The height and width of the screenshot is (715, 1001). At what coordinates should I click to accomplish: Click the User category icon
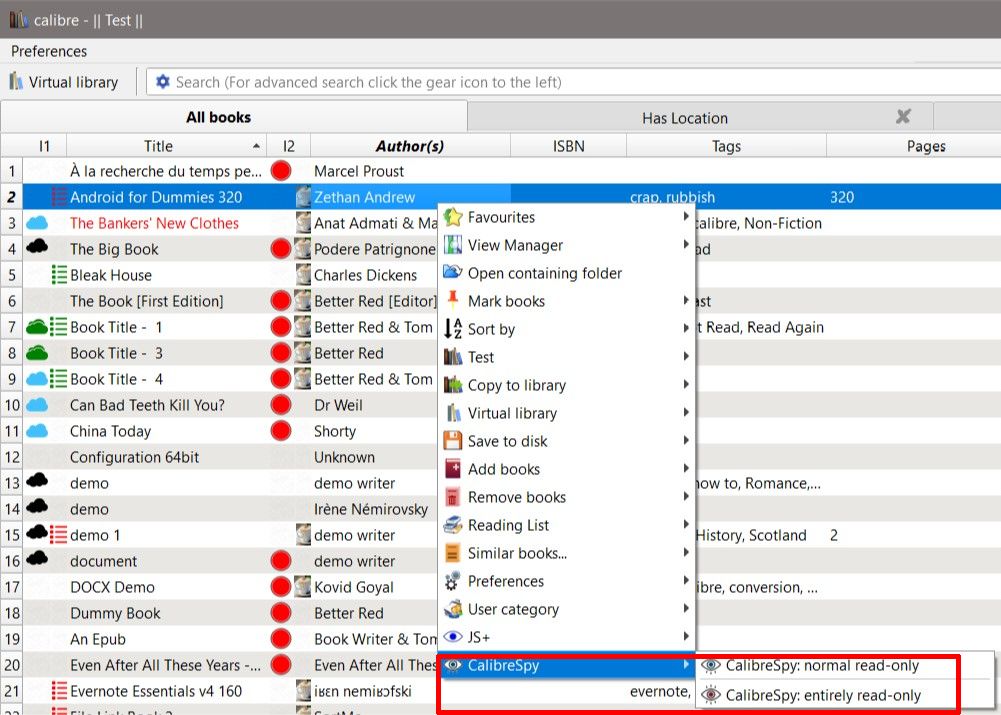click(x=453, y=609)
